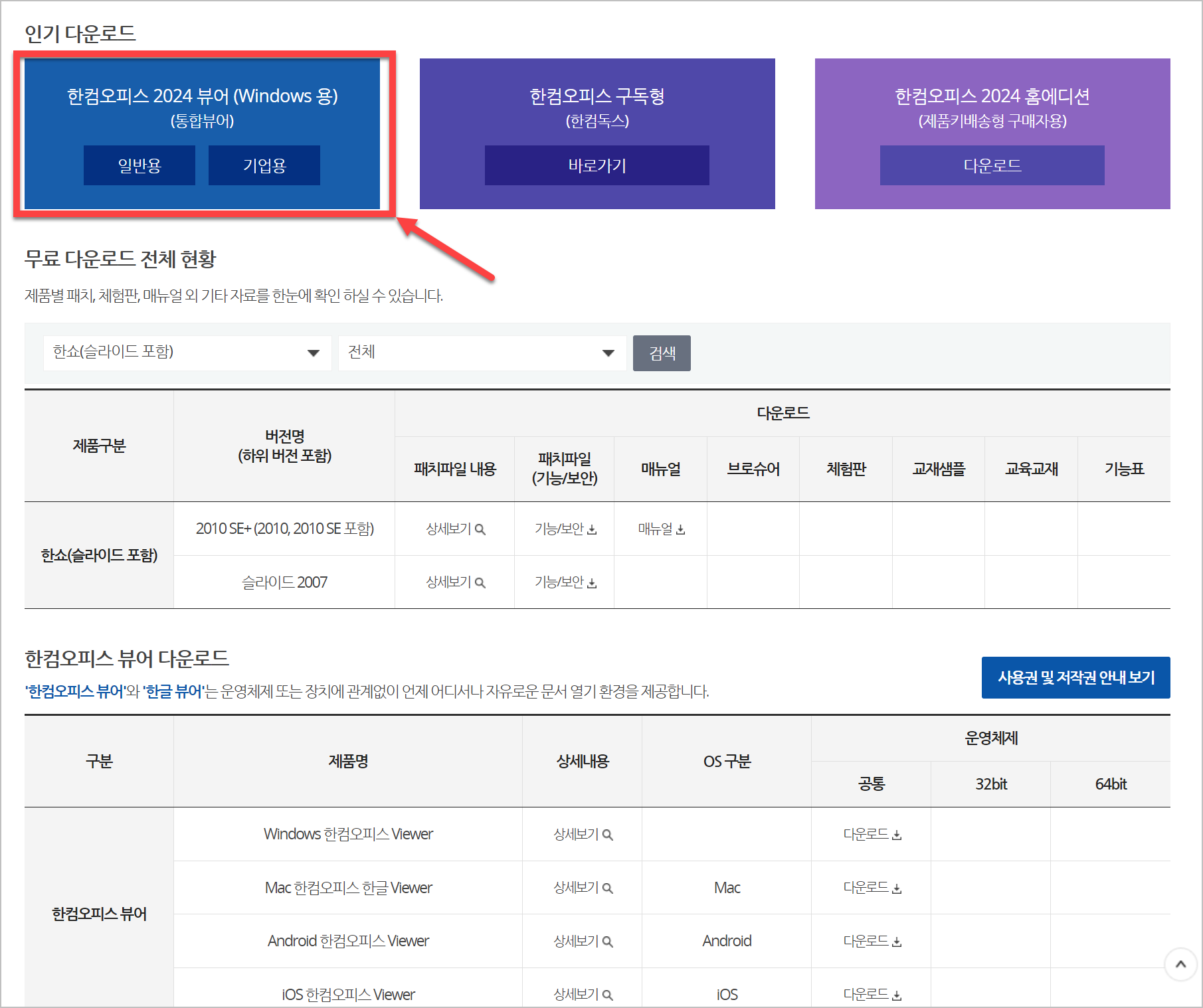Click the 한컴오피스 구독형 card title
Screen dimensions: 1203x1008
597,96
